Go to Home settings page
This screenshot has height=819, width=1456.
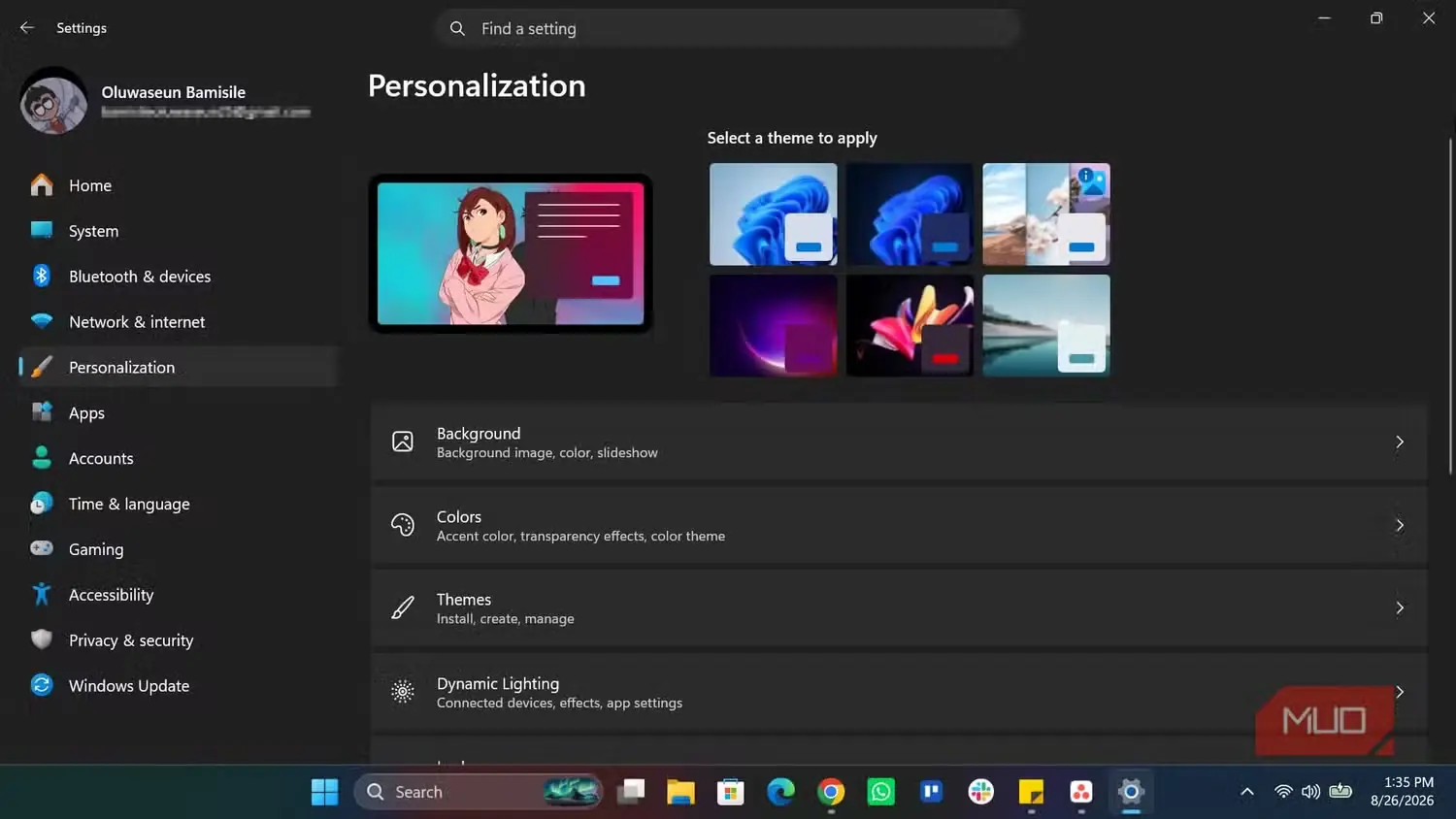pyautogui.click(x=179, y=185)
